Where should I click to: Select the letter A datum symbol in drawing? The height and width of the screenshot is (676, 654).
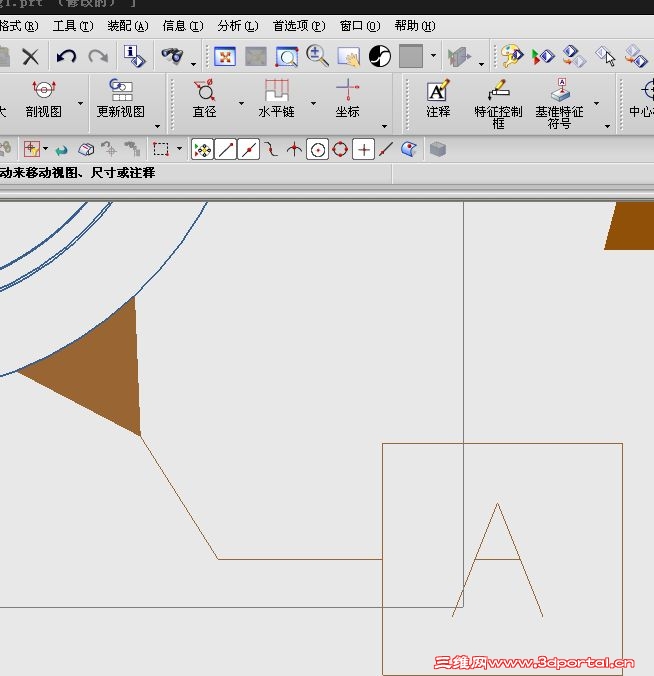pyautogui.click(x=497, y=560)
